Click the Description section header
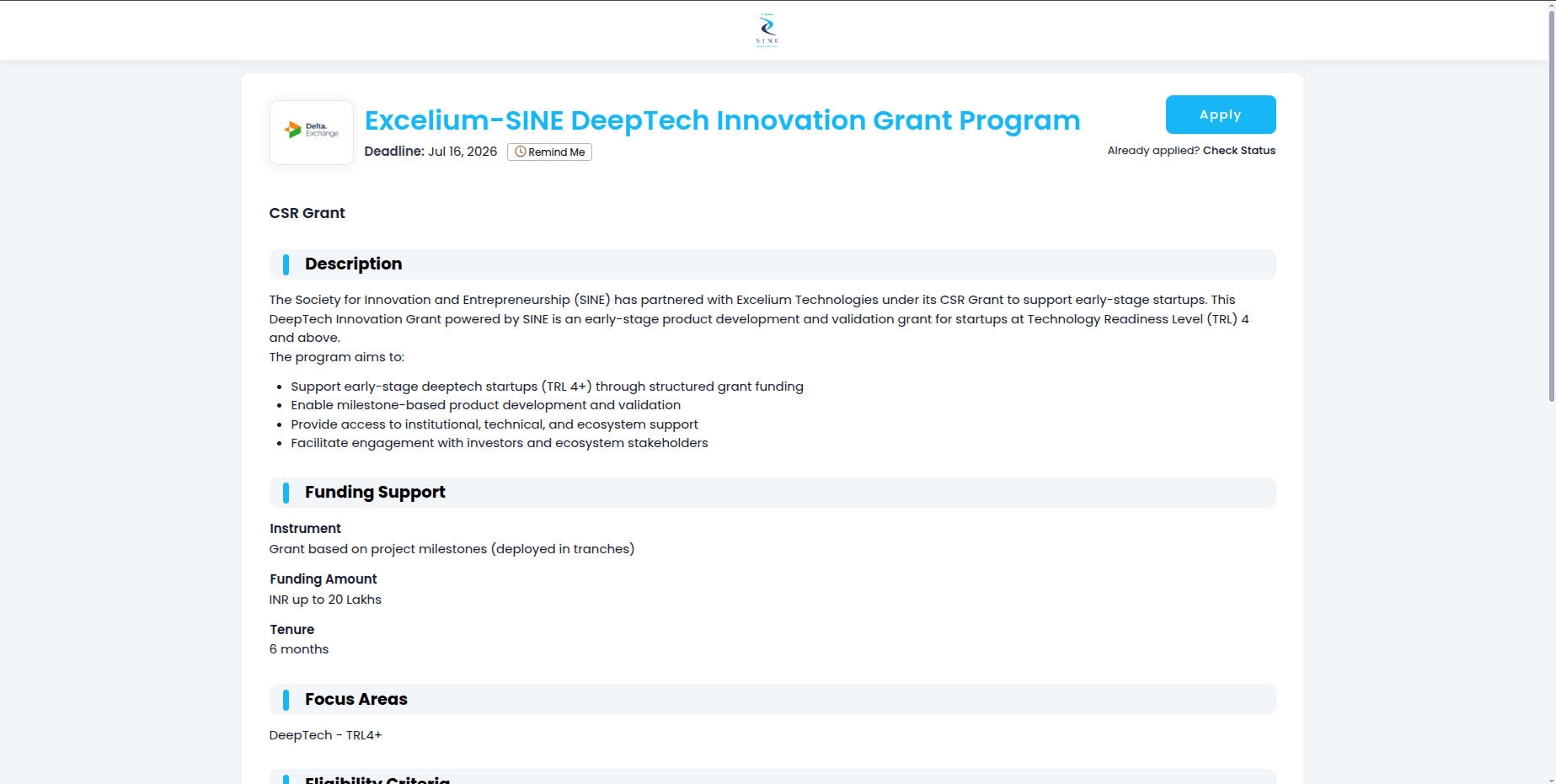Image resolution: width=1556 pixels, height=784 pixels. point(773,264)
